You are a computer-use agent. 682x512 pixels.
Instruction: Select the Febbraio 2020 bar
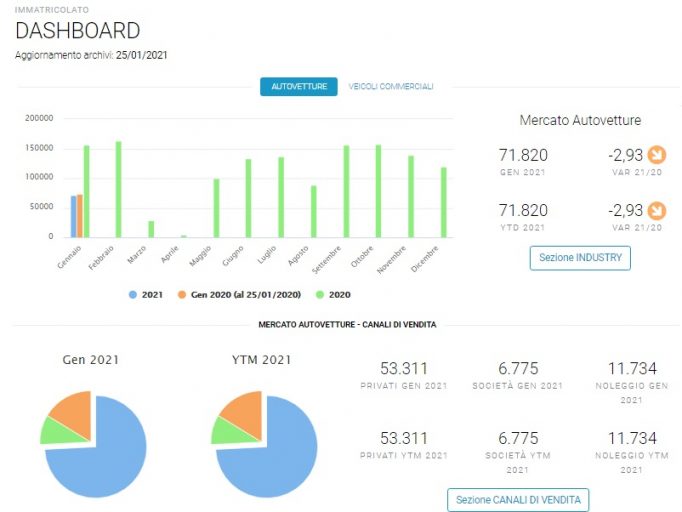coord(118,189)
